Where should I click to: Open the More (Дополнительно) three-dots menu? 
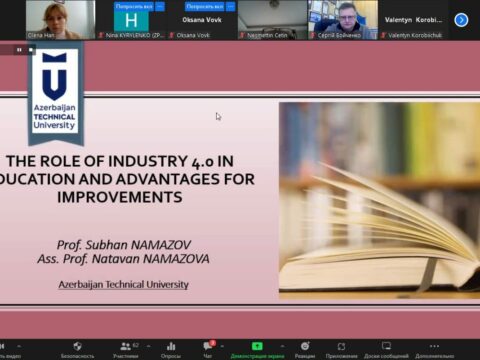[x=434, y=346]
